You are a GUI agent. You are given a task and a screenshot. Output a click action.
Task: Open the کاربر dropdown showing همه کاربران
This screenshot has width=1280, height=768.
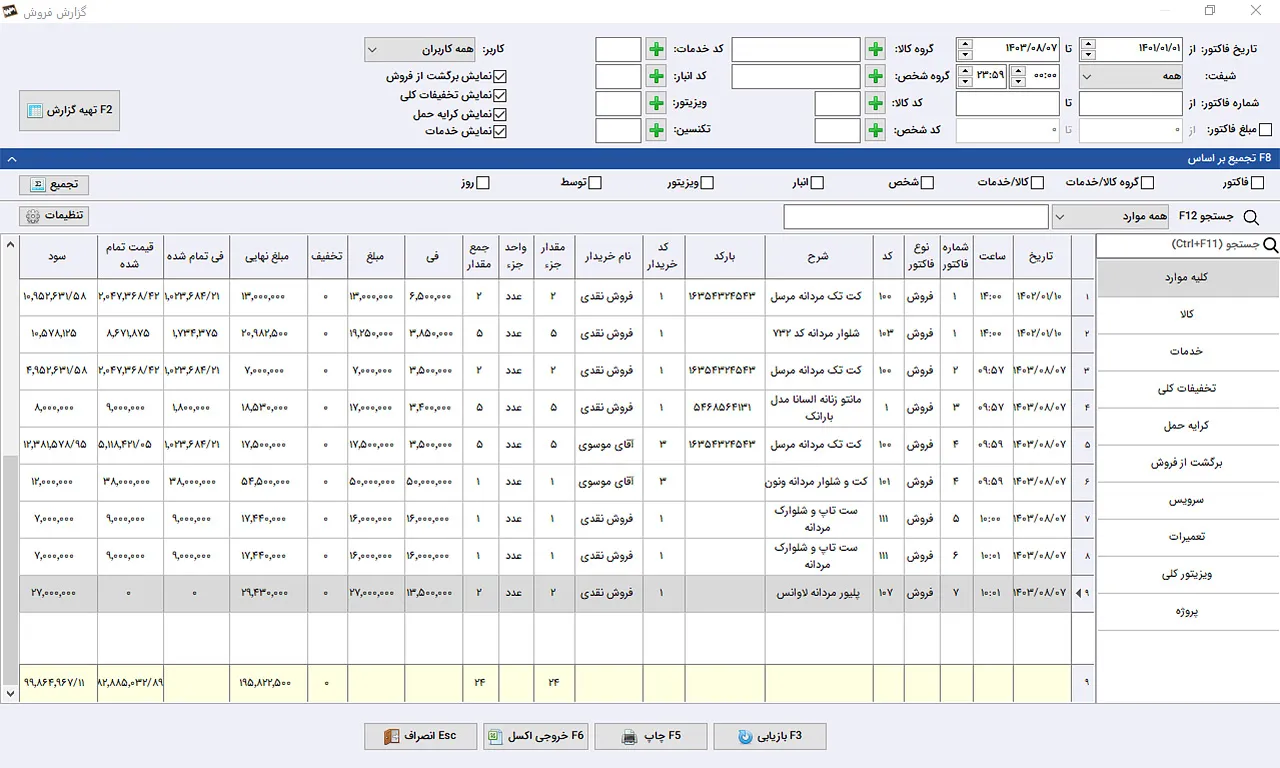tap(420, 49)
